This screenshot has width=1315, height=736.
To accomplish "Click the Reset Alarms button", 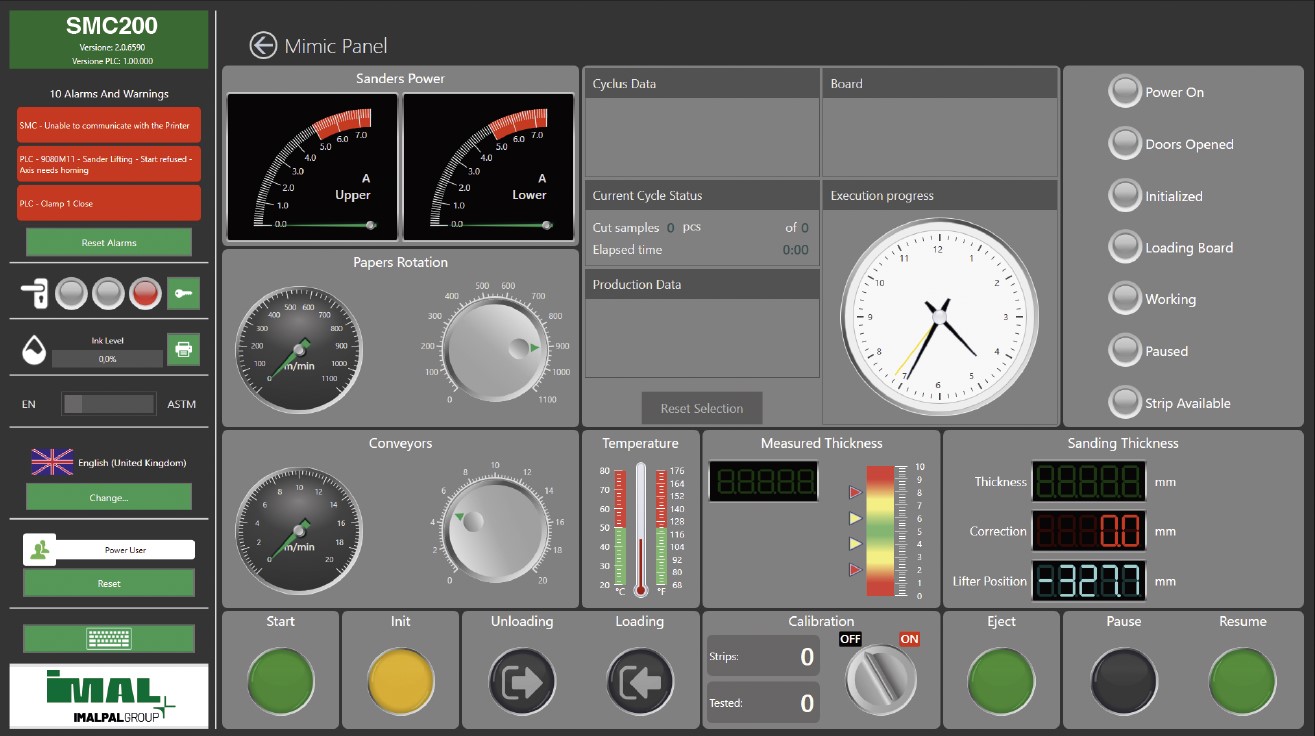I will pos(109,243).
